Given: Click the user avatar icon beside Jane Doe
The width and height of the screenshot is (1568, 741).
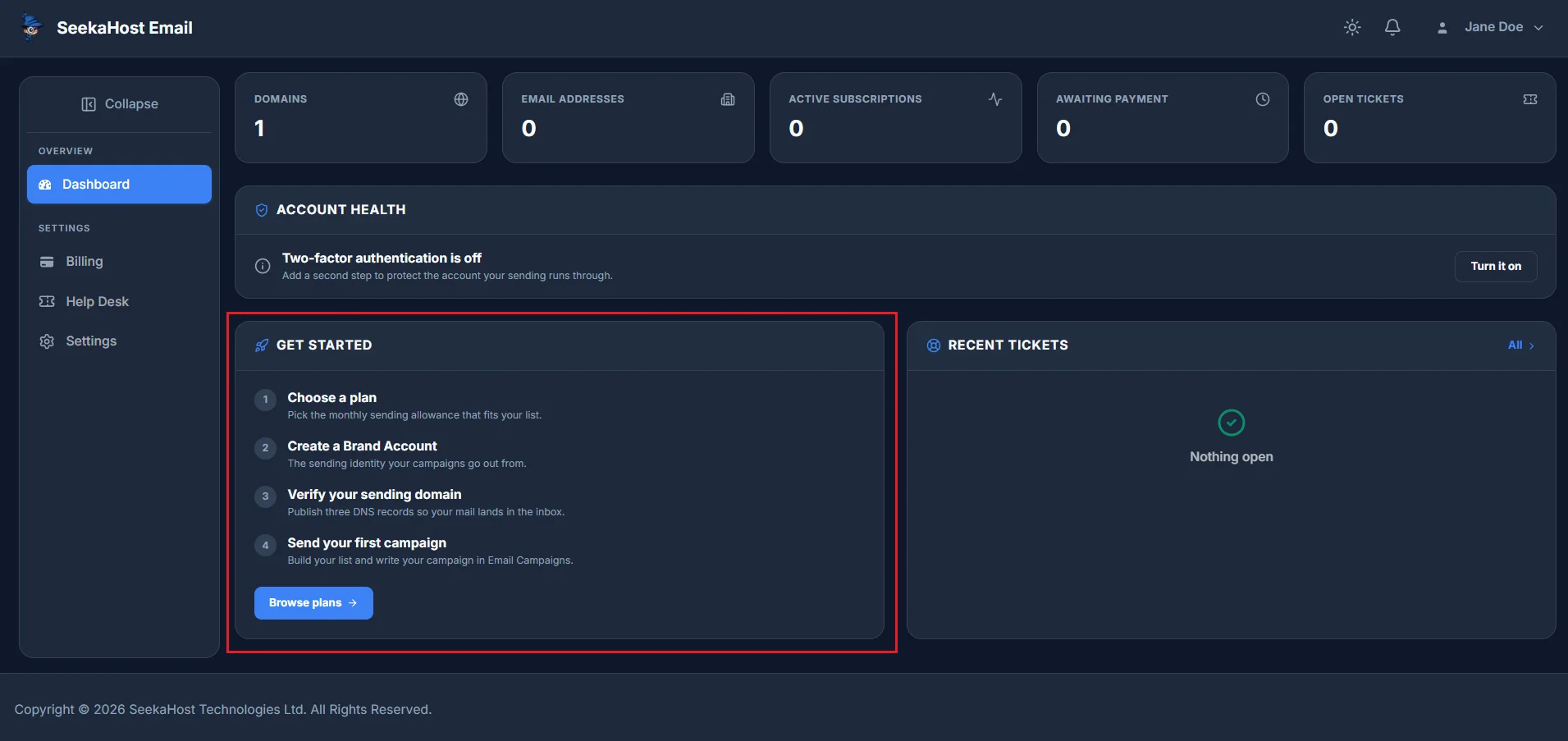Looking at the screenshot, I should tap(1442, 28).
